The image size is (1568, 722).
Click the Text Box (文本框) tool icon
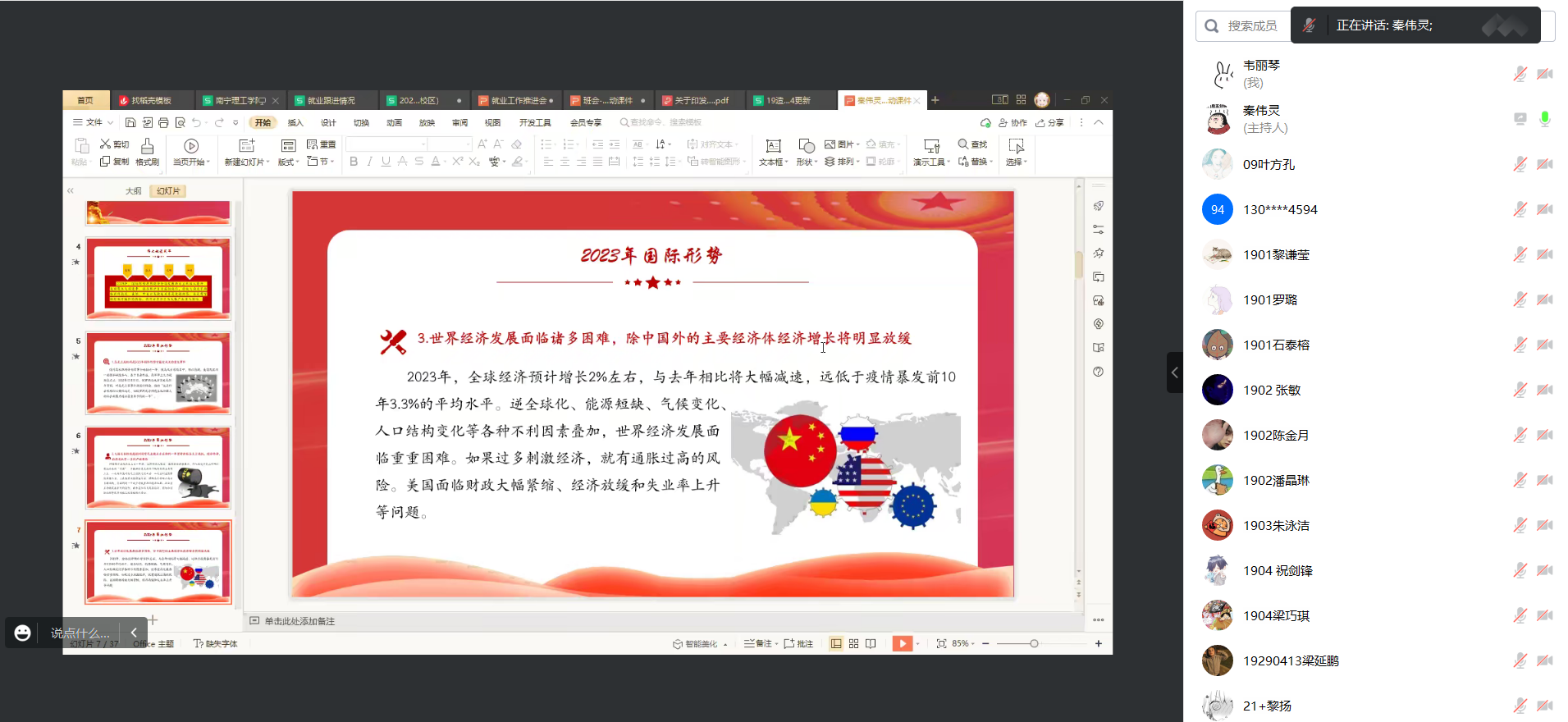(x=772, y=151)
